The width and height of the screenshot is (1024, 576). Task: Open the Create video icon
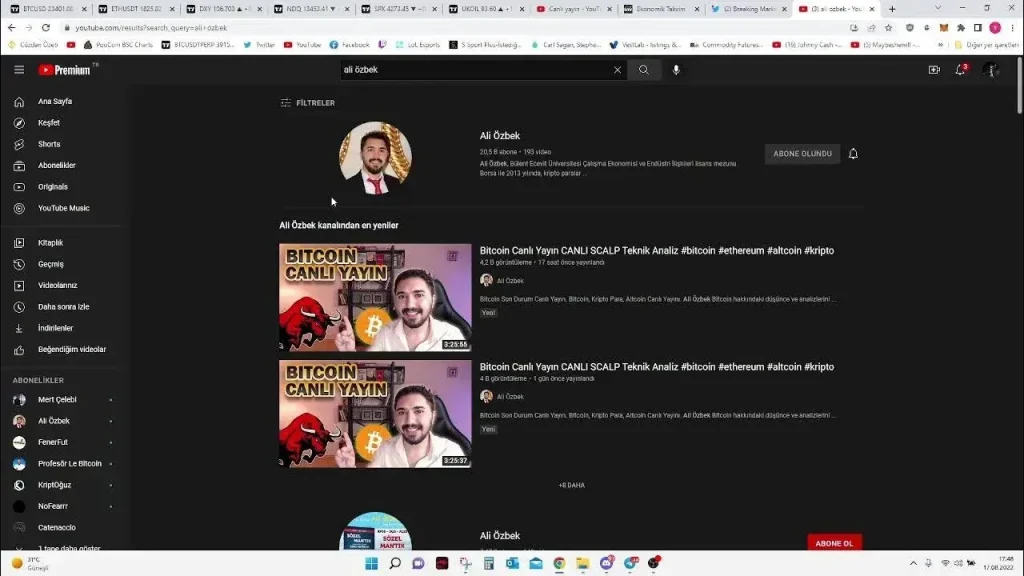[934, 70]
